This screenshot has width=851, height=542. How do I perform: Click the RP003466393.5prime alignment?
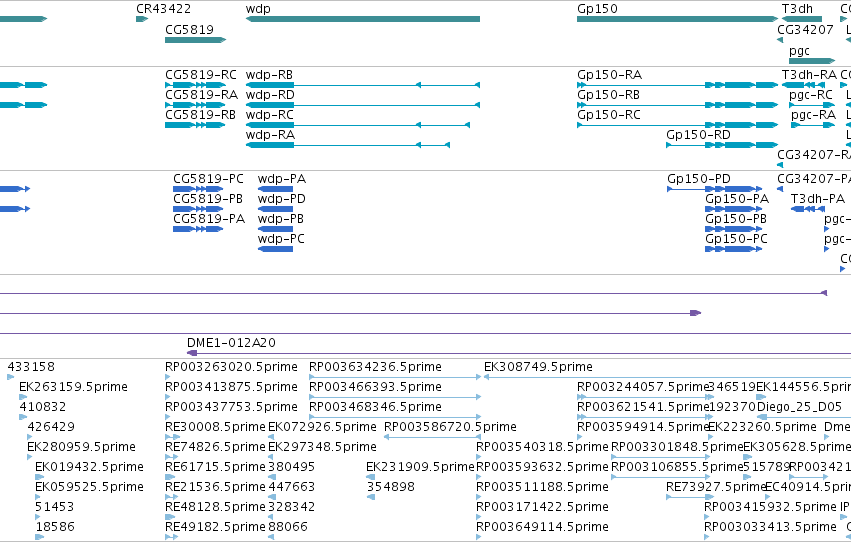click(x=395, y=397)
